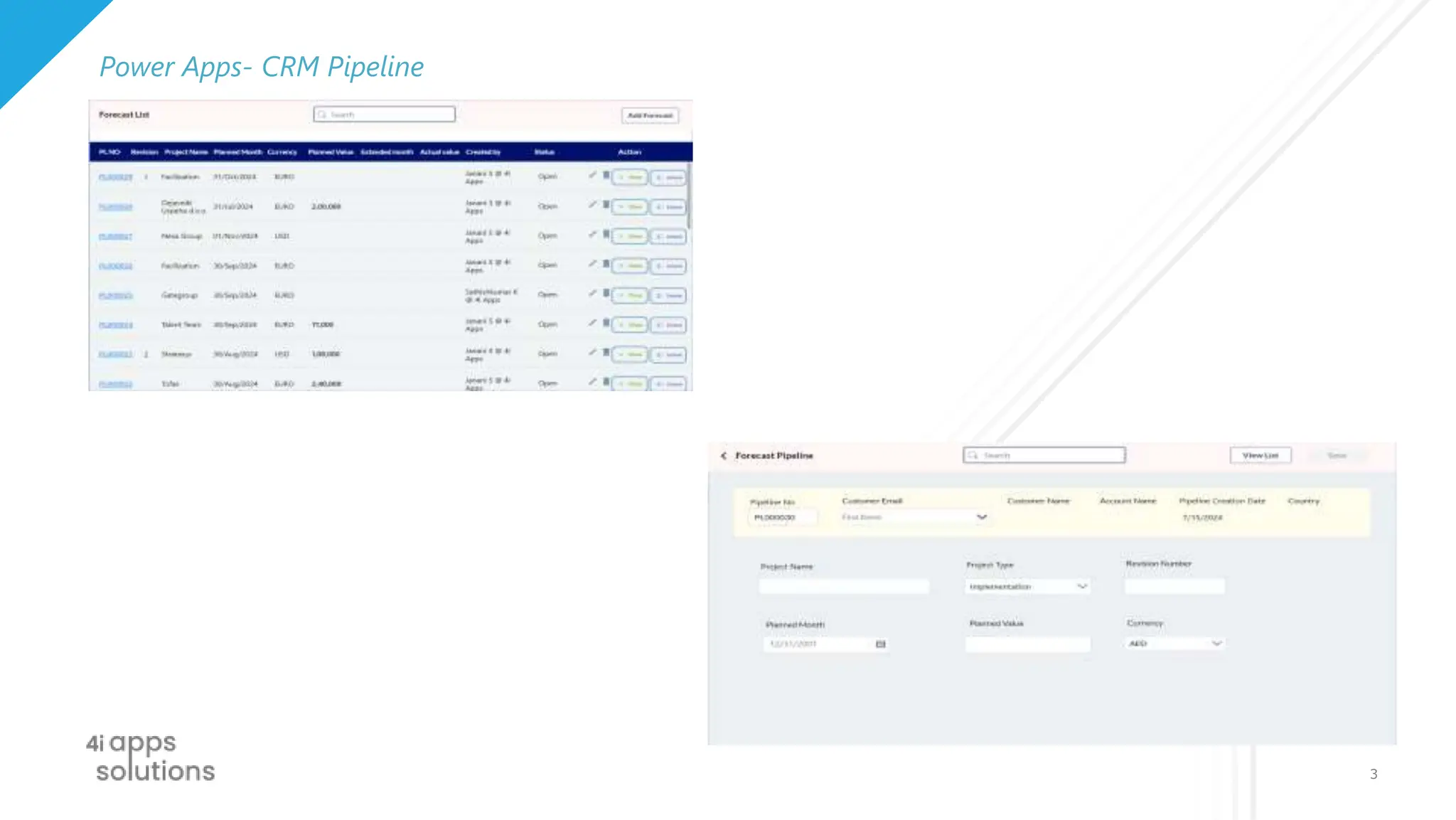Open the PL link of the 31/Oct/2024 row

[x=115, y=177]
